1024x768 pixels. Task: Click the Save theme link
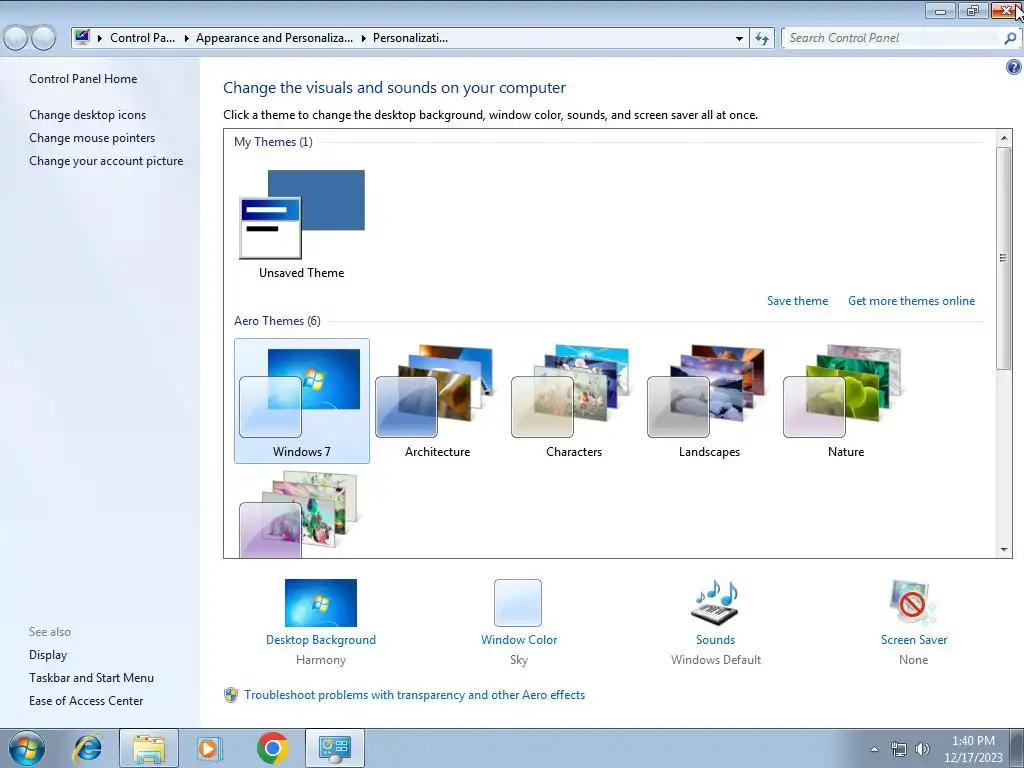(797, 301)
